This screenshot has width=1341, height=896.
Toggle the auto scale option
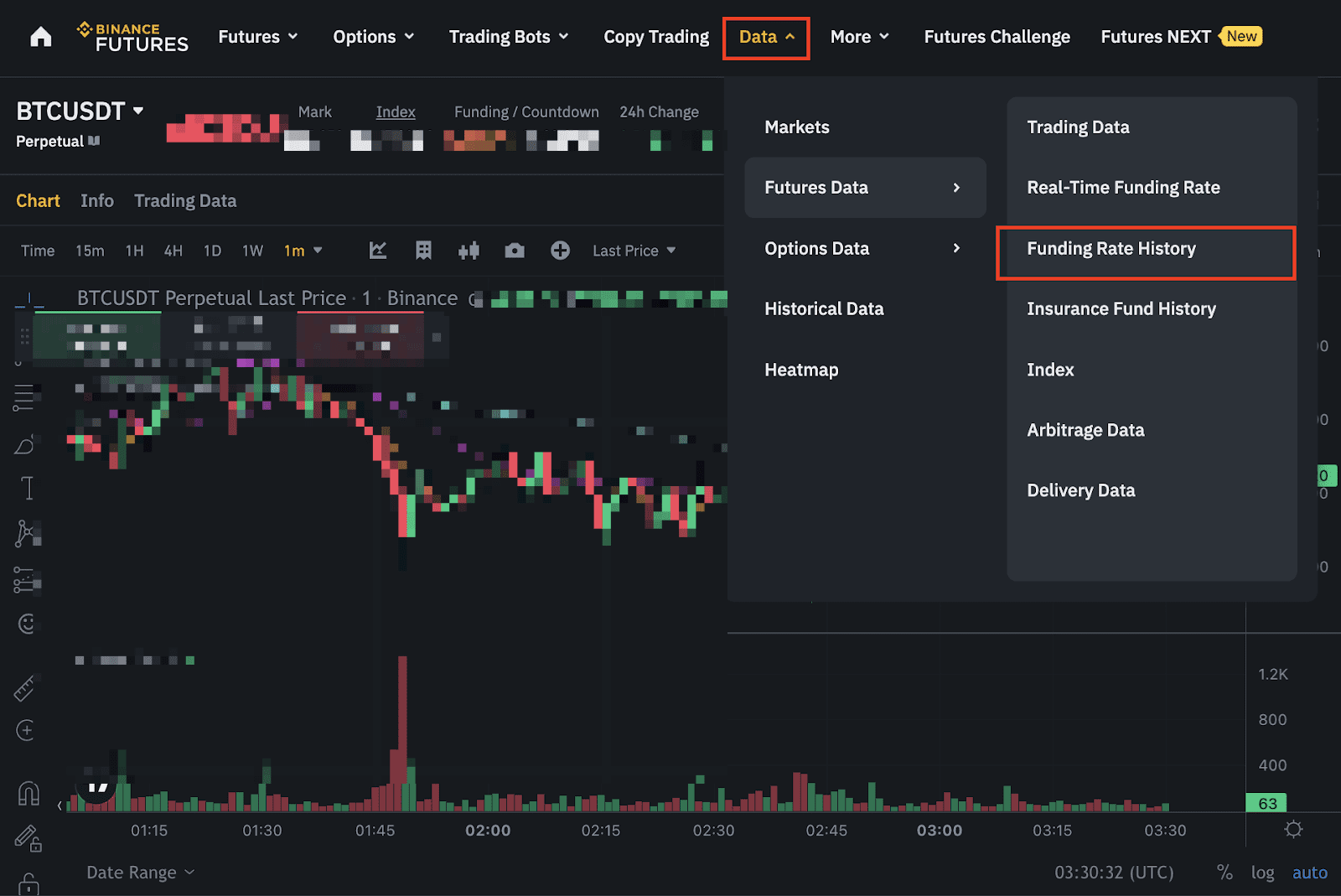coord(1309,873)
